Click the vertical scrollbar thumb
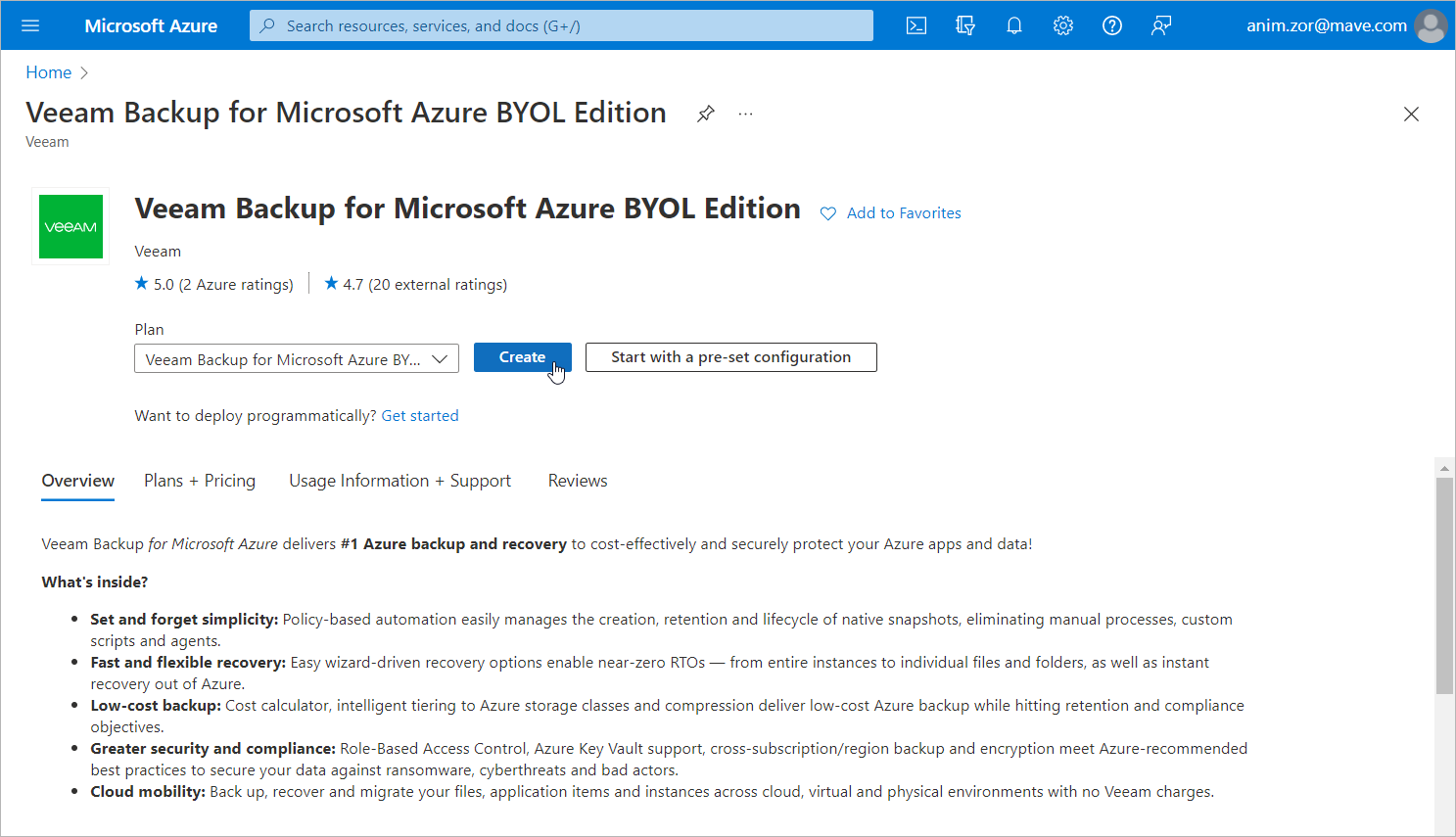Viewport: 1456px width, 837px height. [x=1444, y=585]
